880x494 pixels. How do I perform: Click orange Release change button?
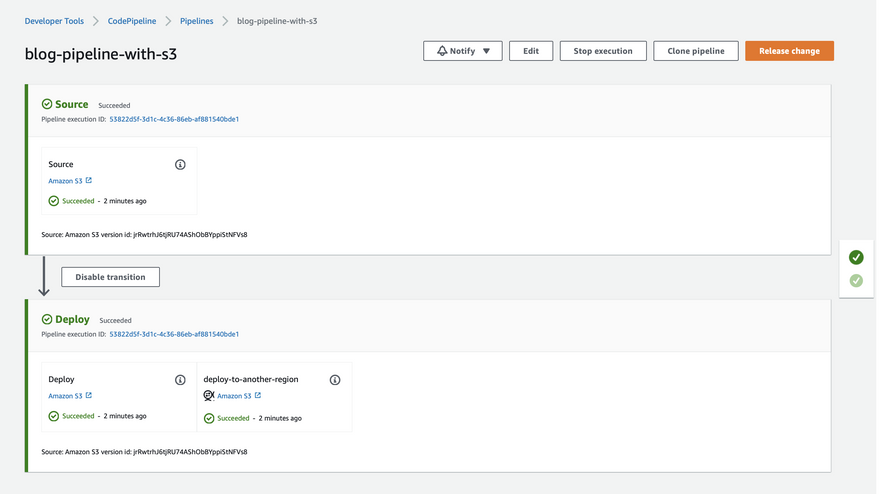[x=789, y=51]
